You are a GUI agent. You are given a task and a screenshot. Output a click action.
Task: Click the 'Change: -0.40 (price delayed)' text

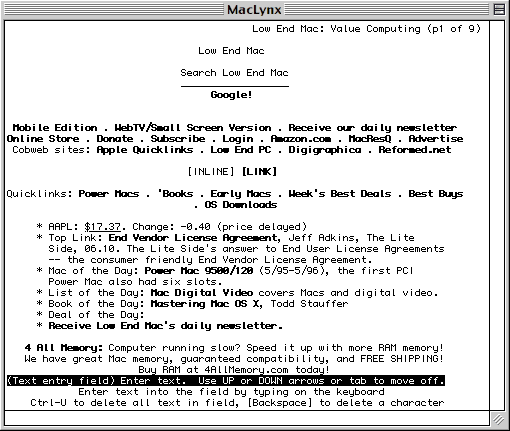coord(220,227)
